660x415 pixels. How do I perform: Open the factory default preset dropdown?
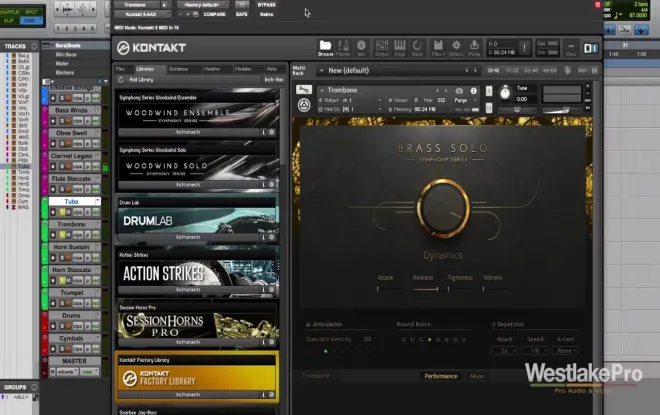203,5
